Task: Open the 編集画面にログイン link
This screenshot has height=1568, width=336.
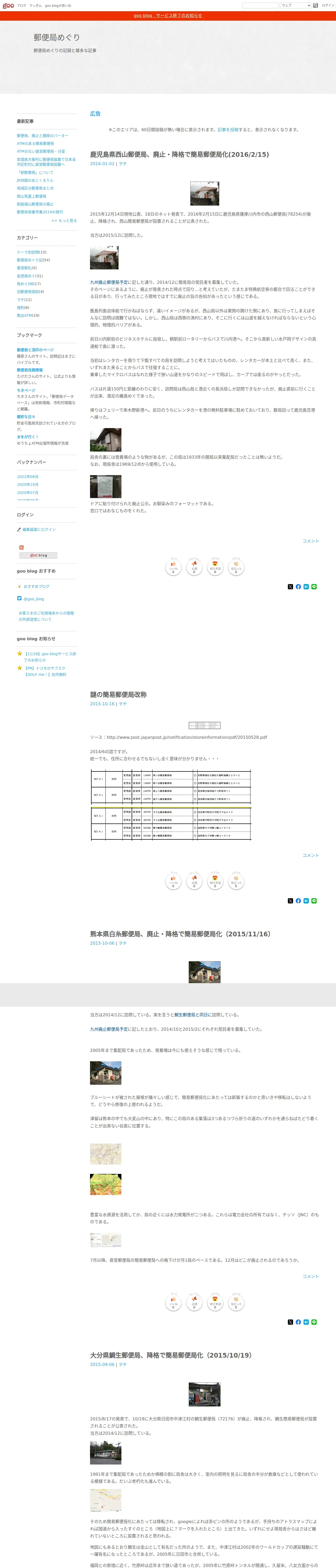Action: pyautogui.click(x=39, y=529)
